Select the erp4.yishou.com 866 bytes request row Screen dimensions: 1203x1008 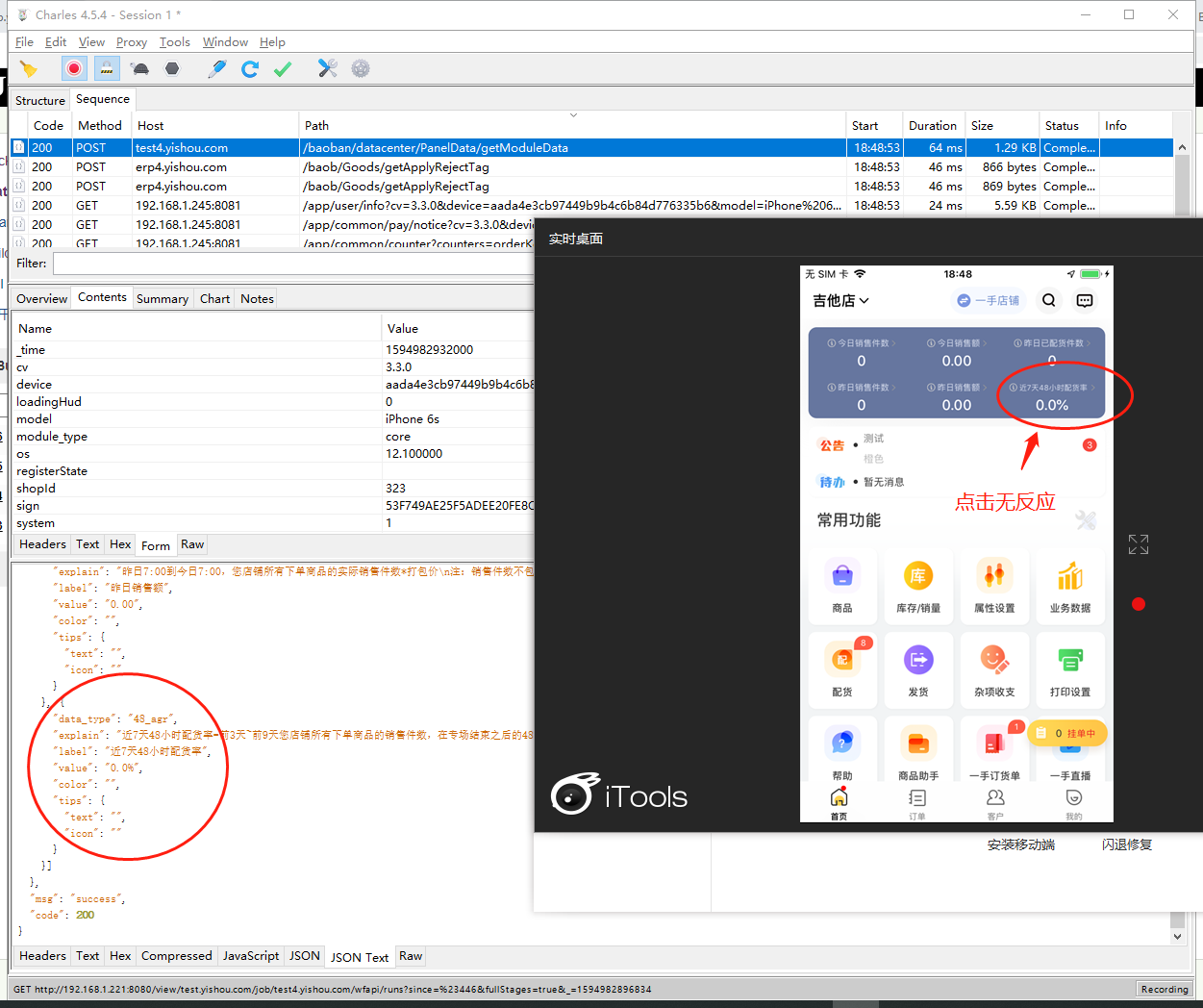(x=591, y=167)
